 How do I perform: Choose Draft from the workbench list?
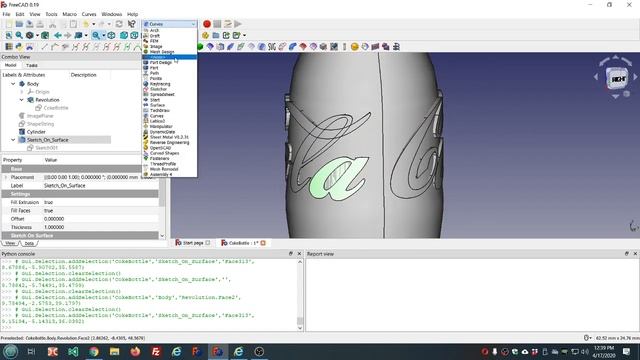pyautogui.click(x=155, y=36)
